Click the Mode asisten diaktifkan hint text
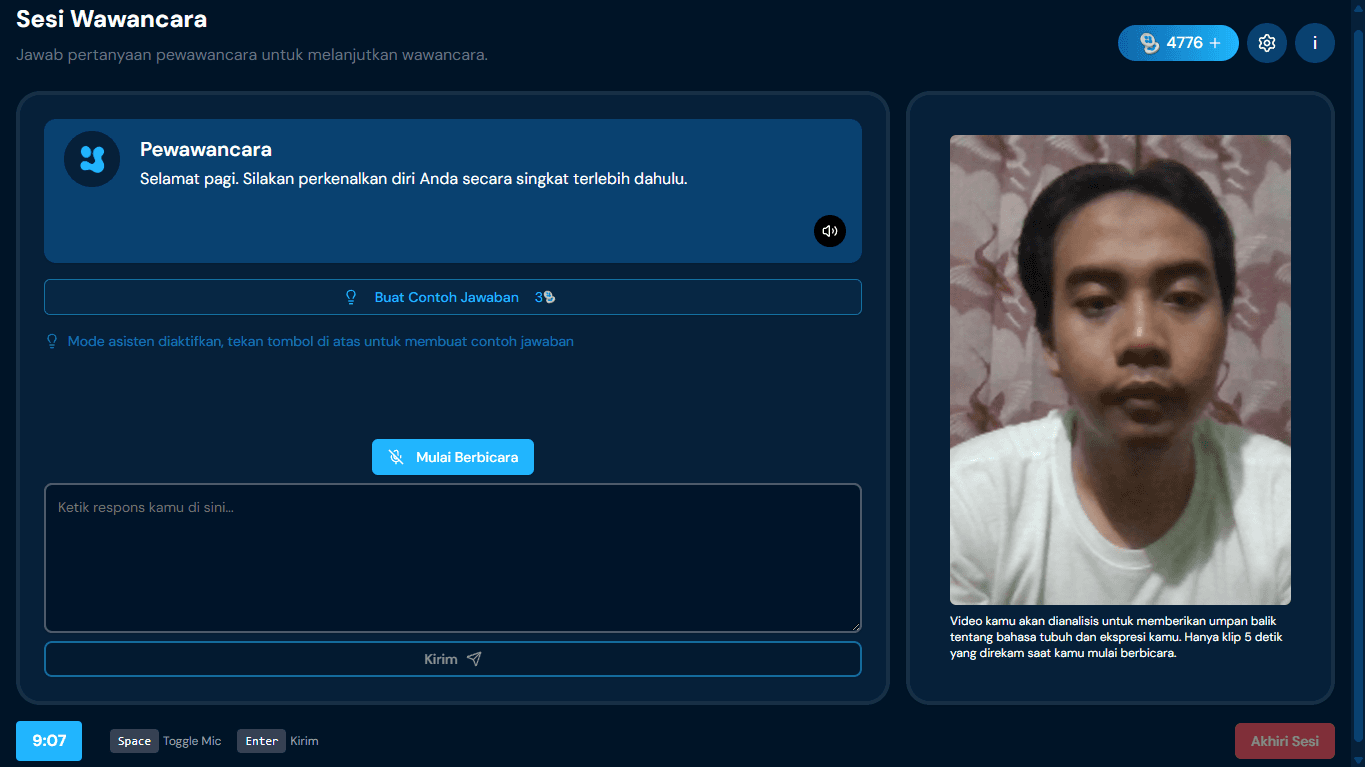This screenshot has height=767, width=1365. (321, 341)
